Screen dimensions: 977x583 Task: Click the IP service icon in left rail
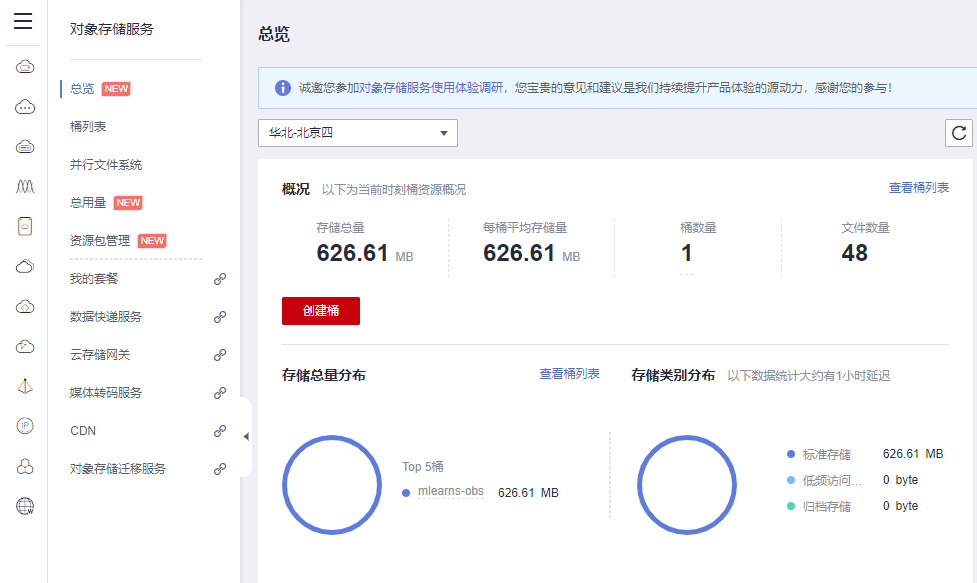coord(23,426)
